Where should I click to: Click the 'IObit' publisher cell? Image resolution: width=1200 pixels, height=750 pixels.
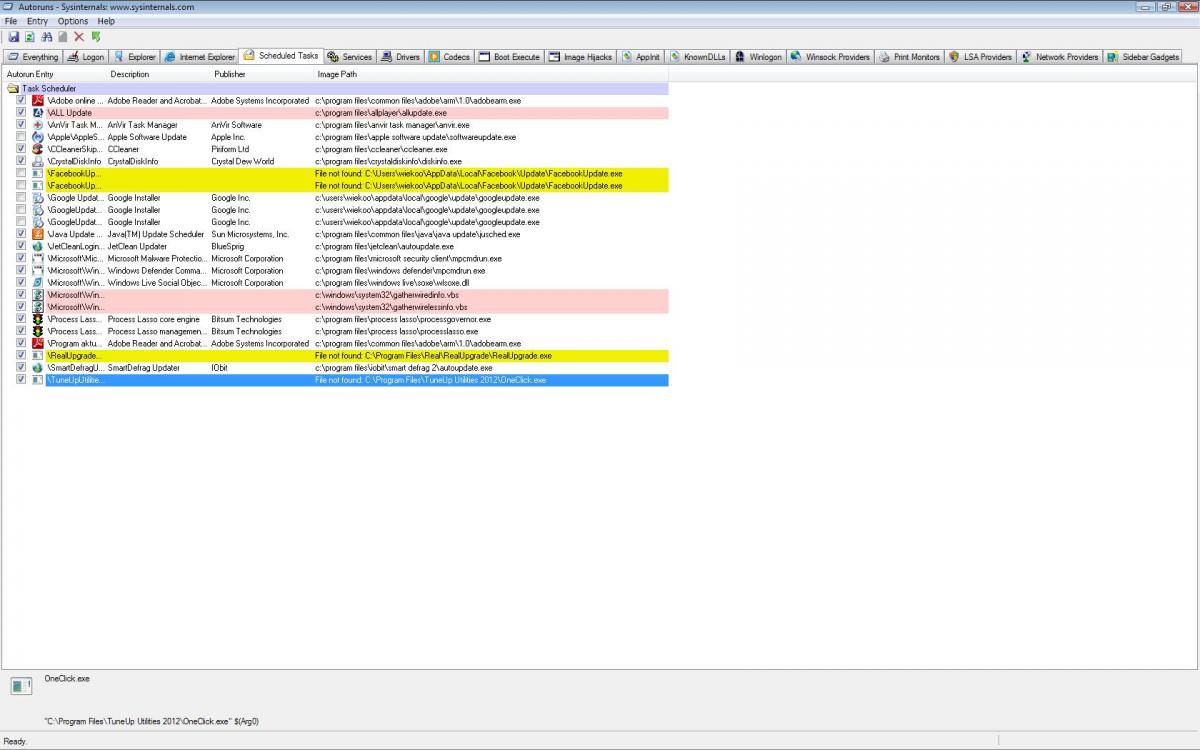point(220,368)
